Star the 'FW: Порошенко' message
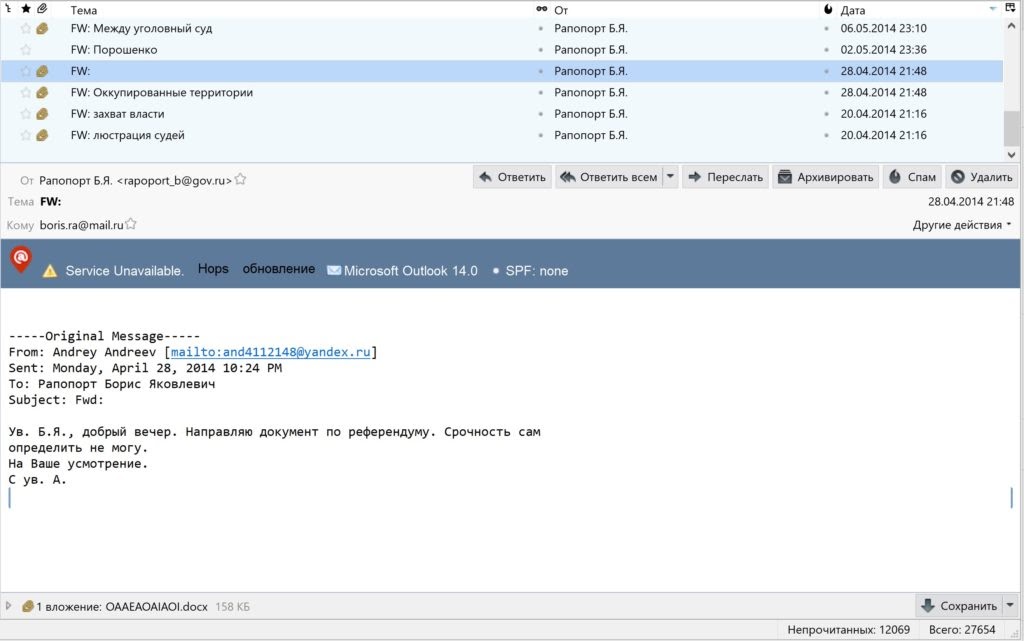 pyautogui.click(x=26, y=50)
